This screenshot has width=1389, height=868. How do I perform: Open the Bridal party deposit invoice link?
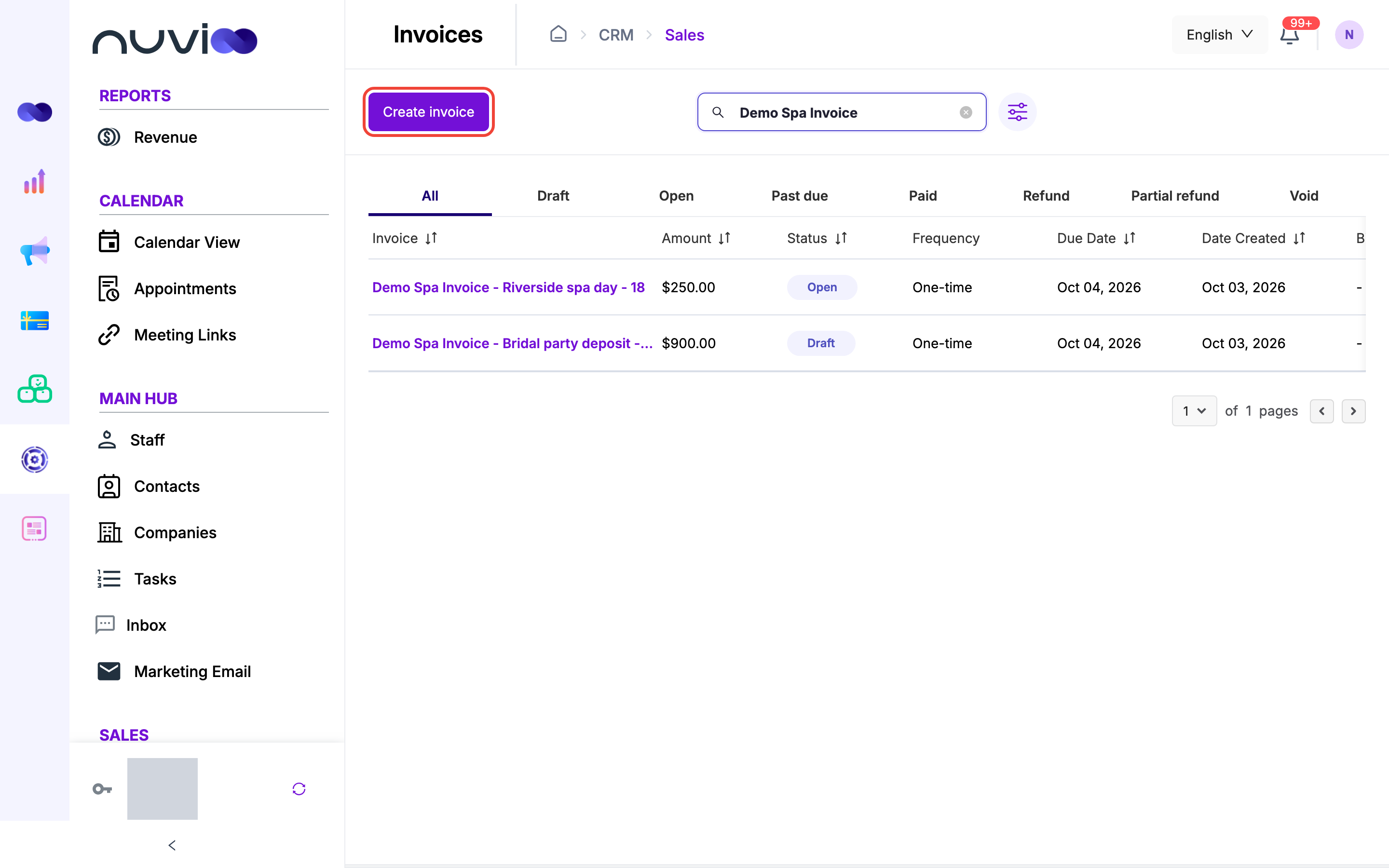(x=513, y=343)
